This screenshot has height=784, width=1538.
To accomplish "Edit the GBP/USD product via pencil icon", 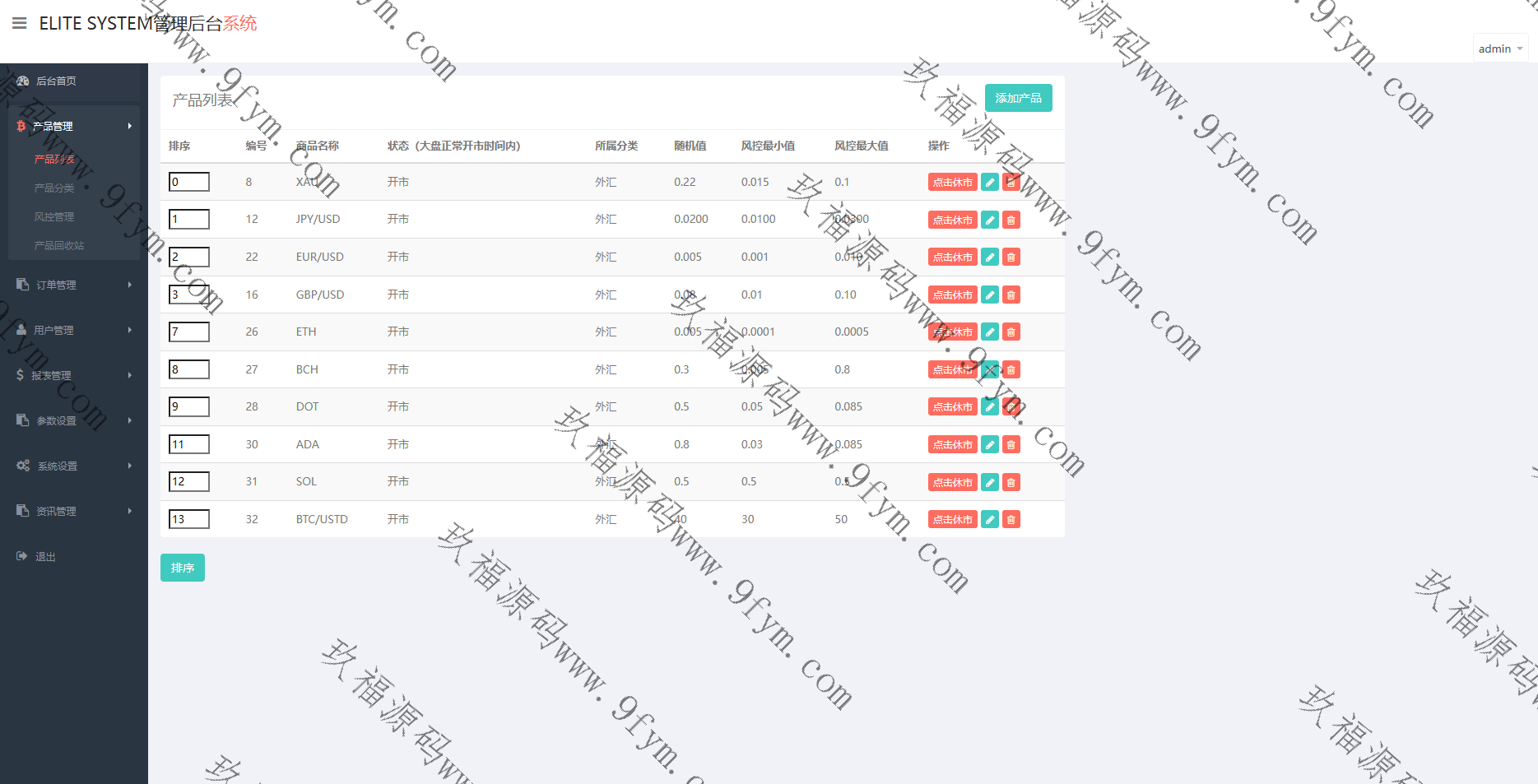I will pos(990,295).
